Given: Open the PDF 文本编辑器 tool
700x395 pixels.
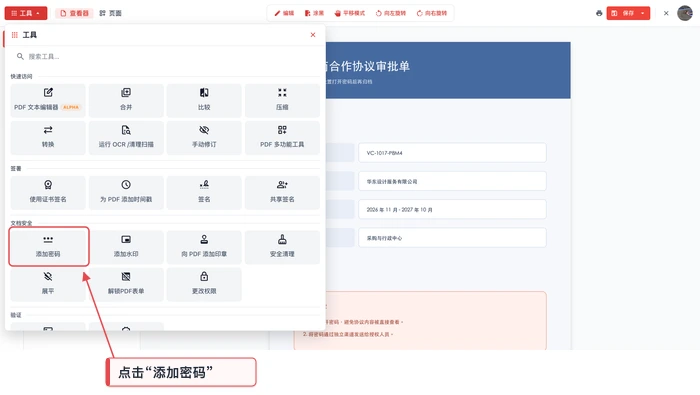Looking at the screenshot, I should point(48,100).
